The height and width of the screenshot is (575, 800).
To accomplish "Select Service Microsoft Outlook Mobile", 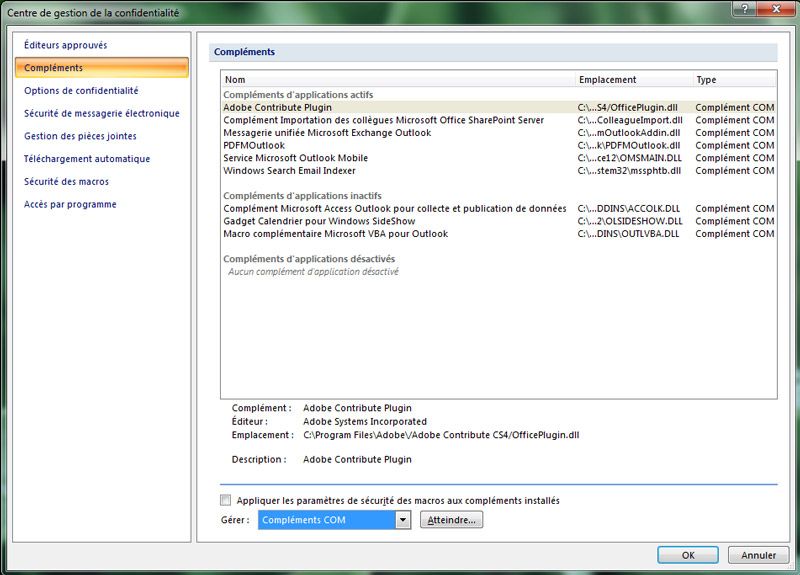I will [x=498, y=158].
